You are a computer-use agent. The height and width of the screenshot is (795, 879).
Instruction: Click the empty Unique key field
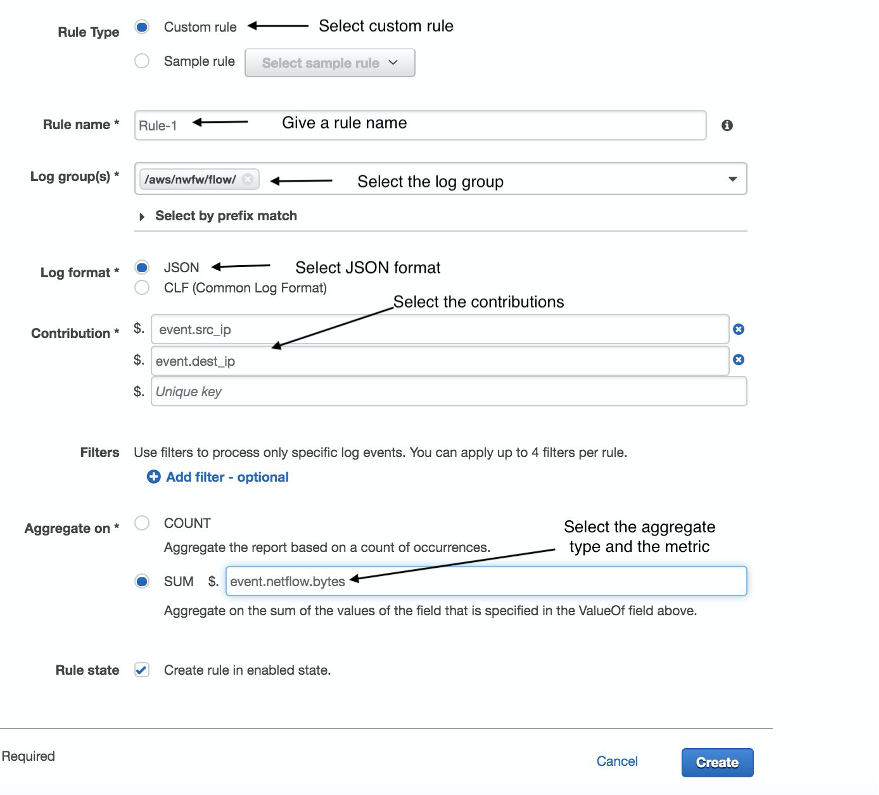pyautogui.click(x=448, y=392)
